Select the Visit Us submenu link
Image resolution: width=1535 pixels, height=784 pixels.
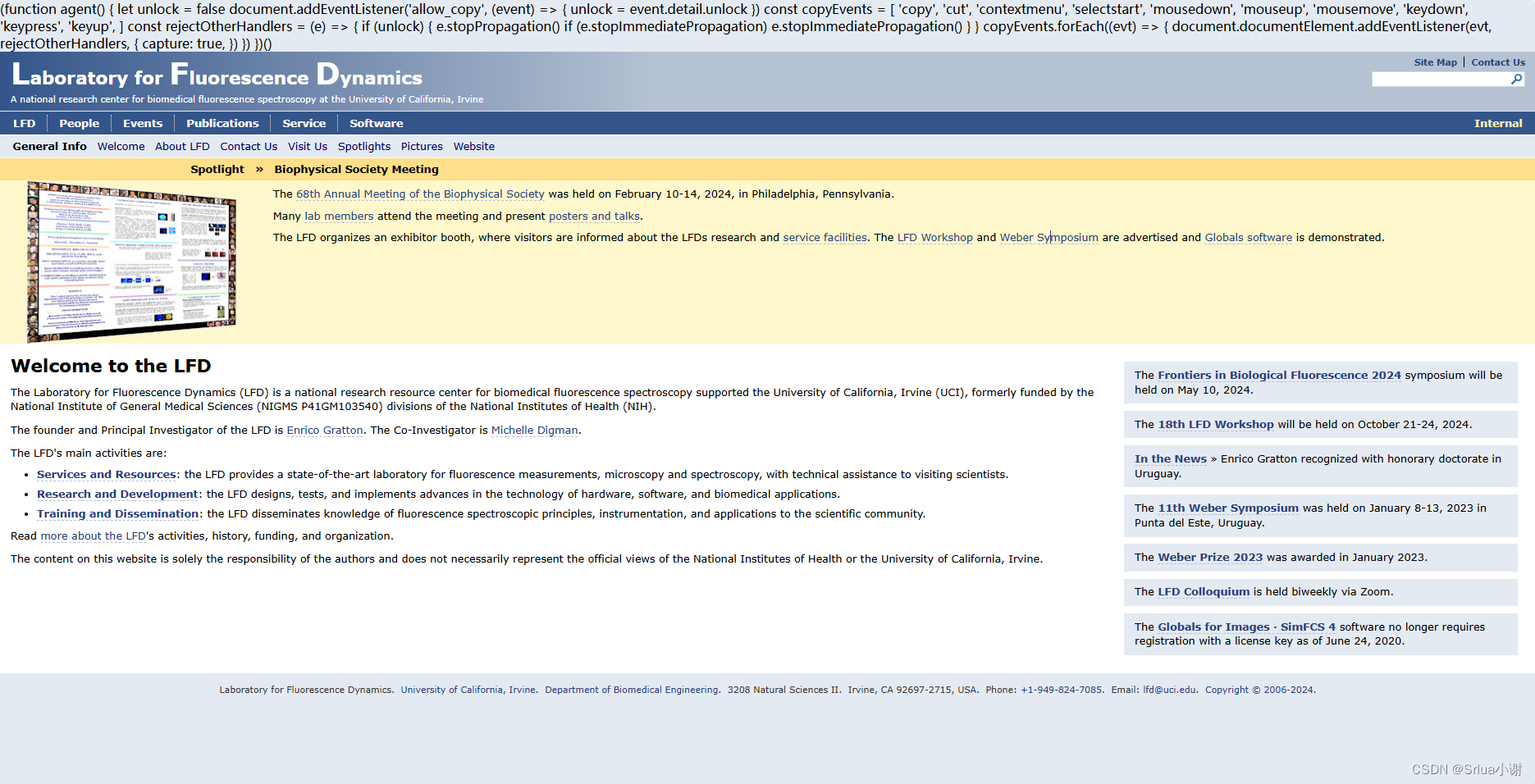coord(308,146)
